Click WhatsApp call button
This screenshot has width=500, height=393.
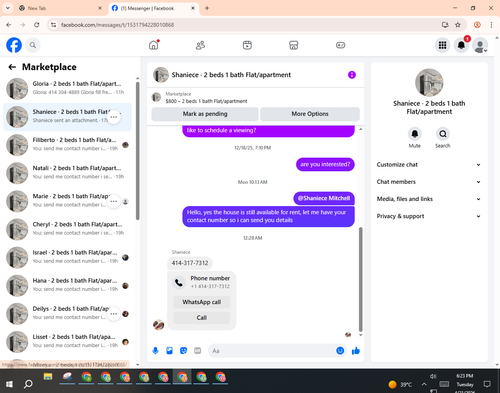[x=202, y=302]
